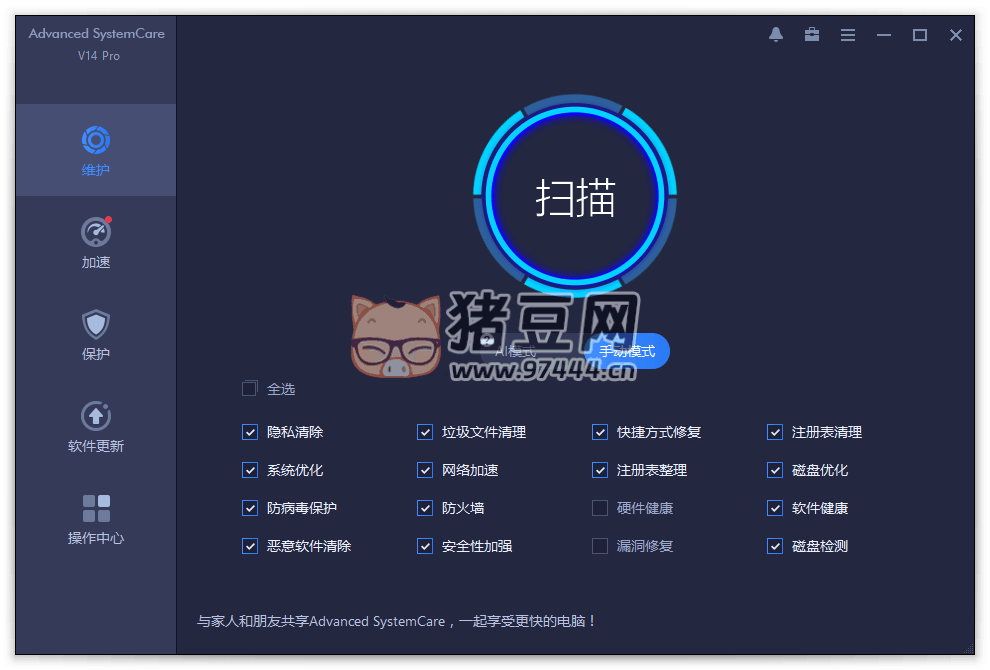This screenshot has width=990, height=670.
Task: Uncheck the 垃圾文件清理 checkbox
Action: pyautogui.click(x=425, y=432)
